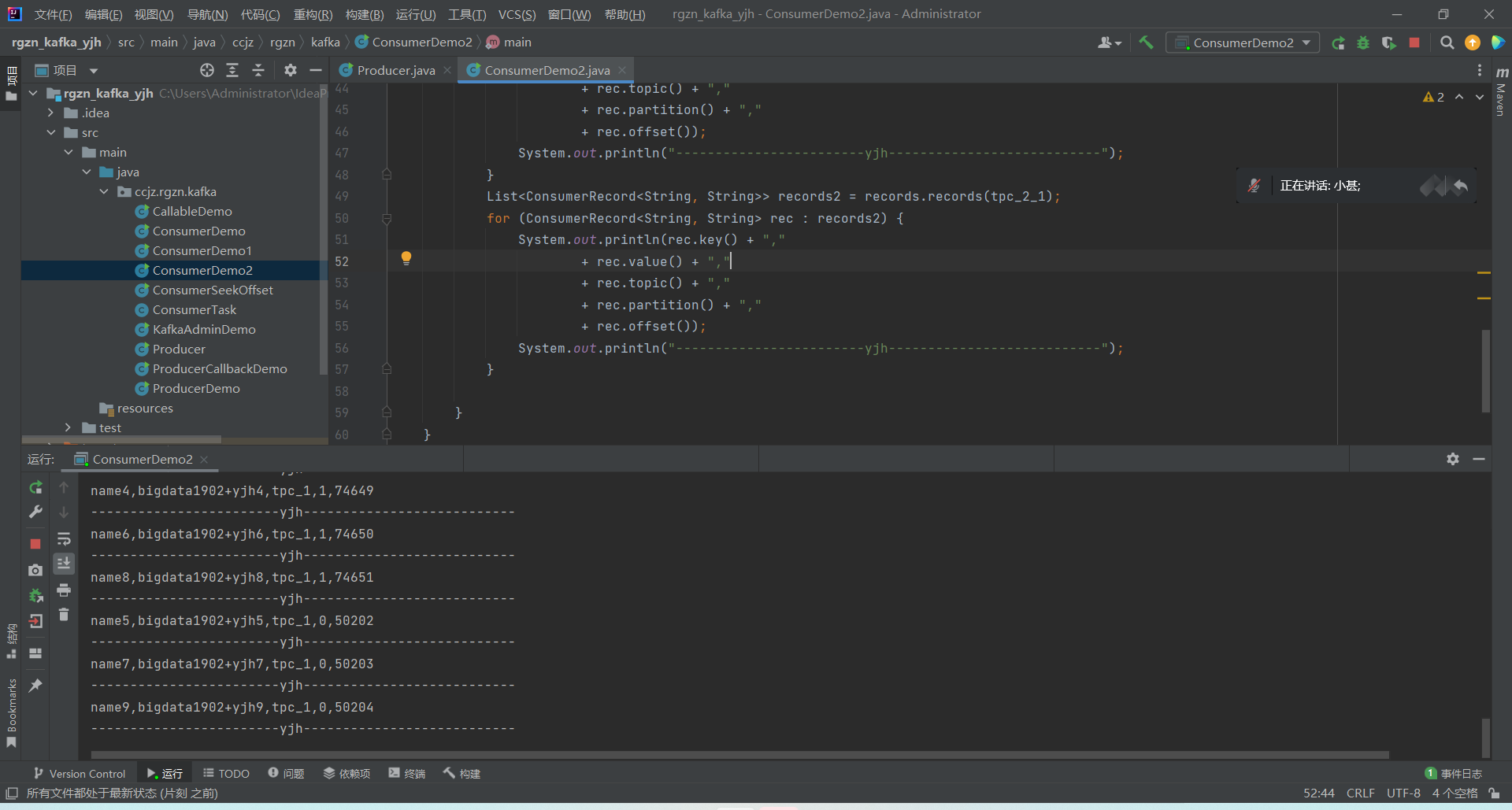
Task: Open the 终端 terminal tab
Action: pyautogui.click(x=406, y=773)
